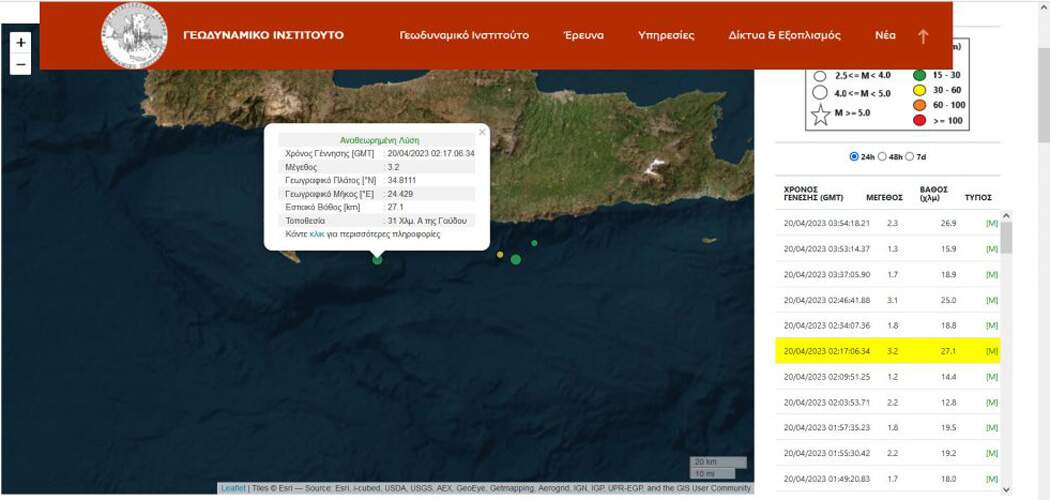Open the Δίκτυα & Εξοπλισμός menu
This screenshot has width=1050, height=500.
[x=784, y=36]
